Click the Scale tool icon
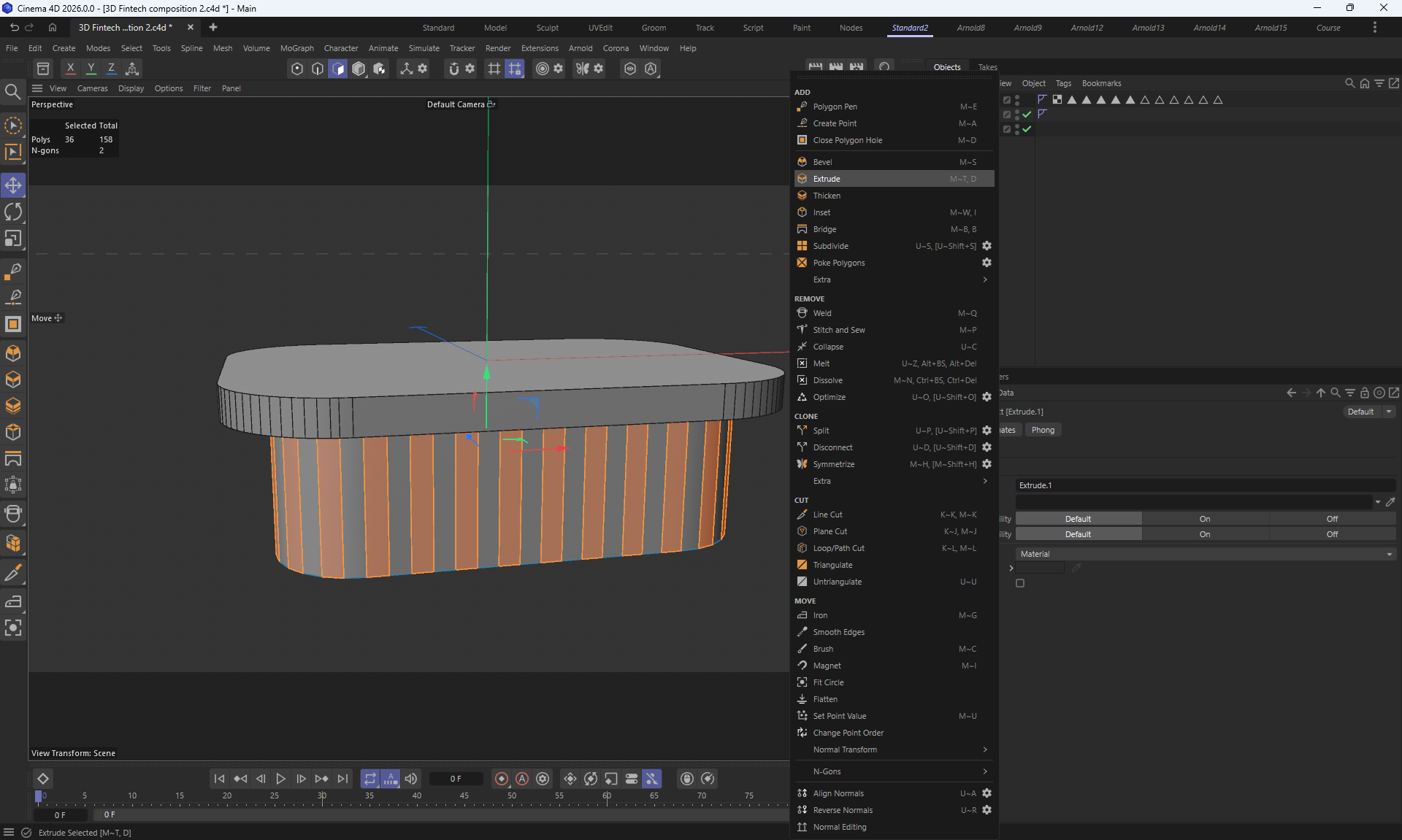Viewport: 1402px width, 840px height. (13, 239)
